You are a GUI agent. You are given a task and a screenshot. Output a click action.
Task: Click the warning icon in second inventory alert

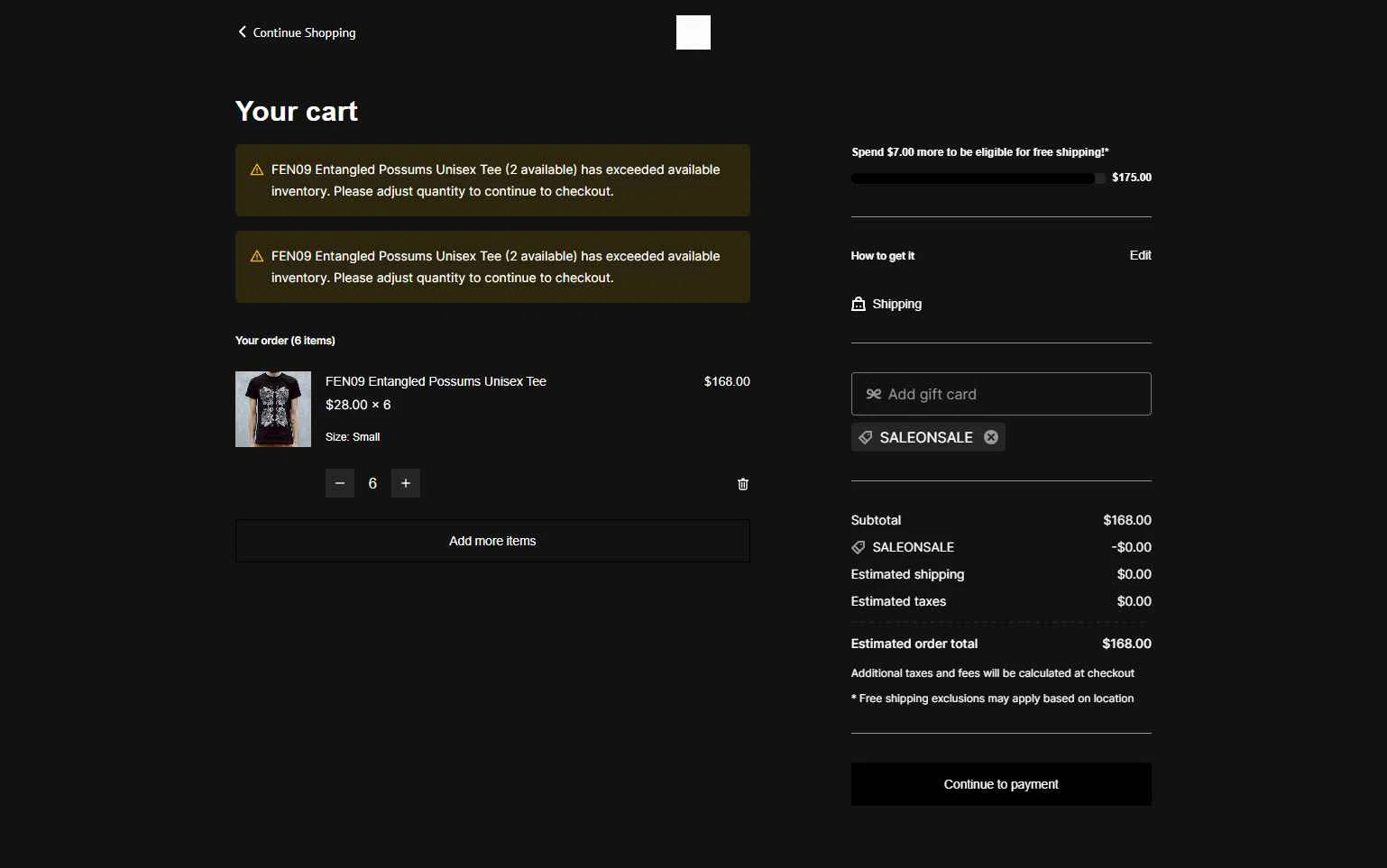point(257,256)
